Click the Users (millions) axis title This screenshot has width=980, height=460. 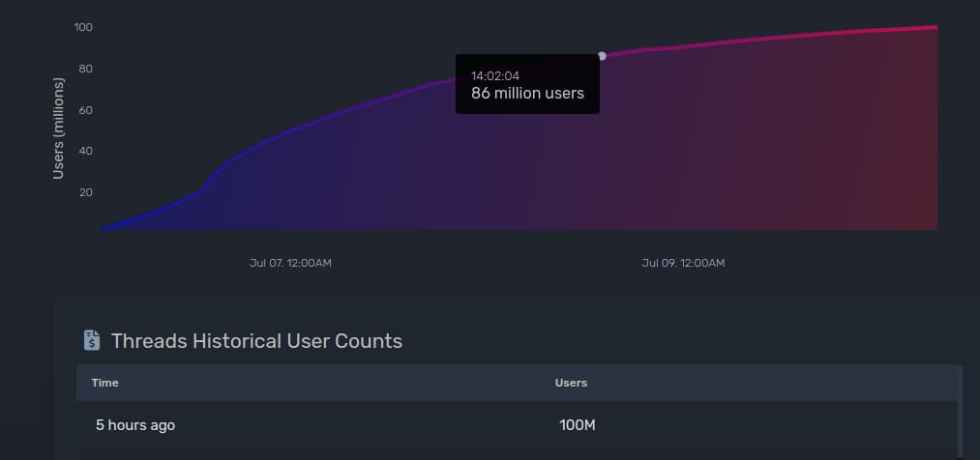point(59,128)
